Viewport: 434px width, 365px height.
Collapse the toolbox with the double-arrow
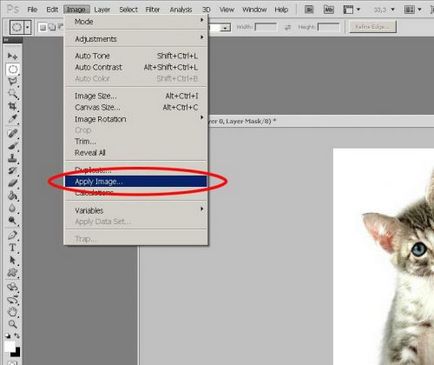[7, 40]
